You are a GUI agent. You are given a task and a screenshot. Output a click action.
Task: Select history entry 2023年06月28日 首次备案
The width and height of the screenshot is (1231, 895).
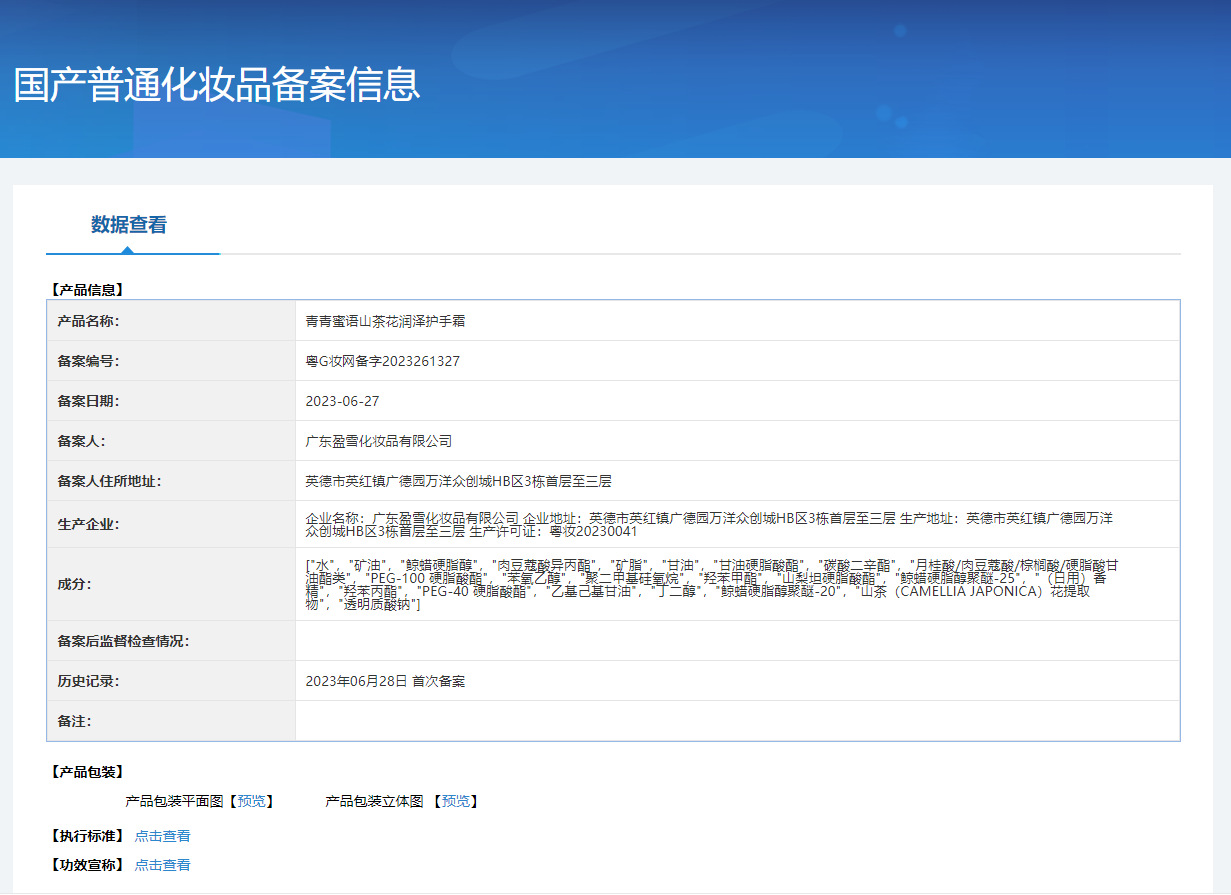click(385, 681)
